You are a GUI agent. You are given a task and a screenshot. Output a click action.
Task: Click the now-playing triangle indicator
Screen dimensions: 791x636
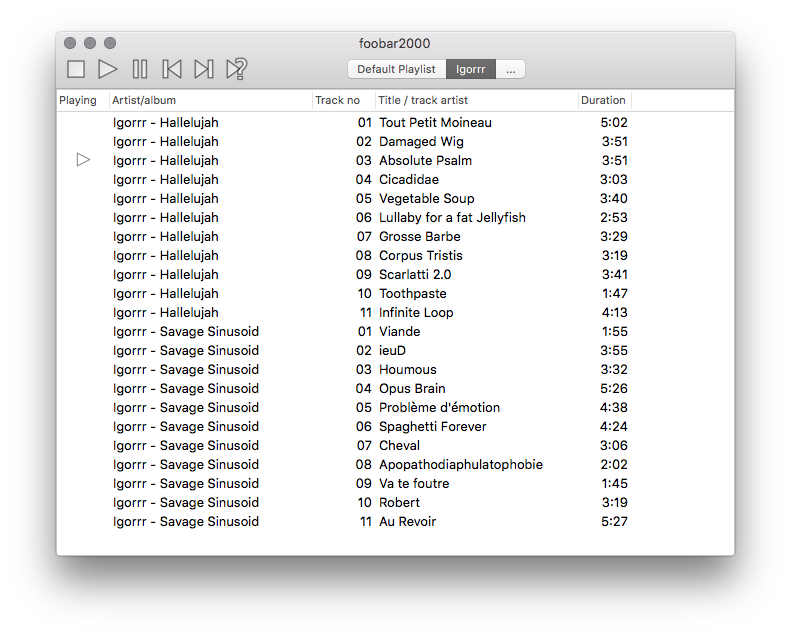(83, 160)
